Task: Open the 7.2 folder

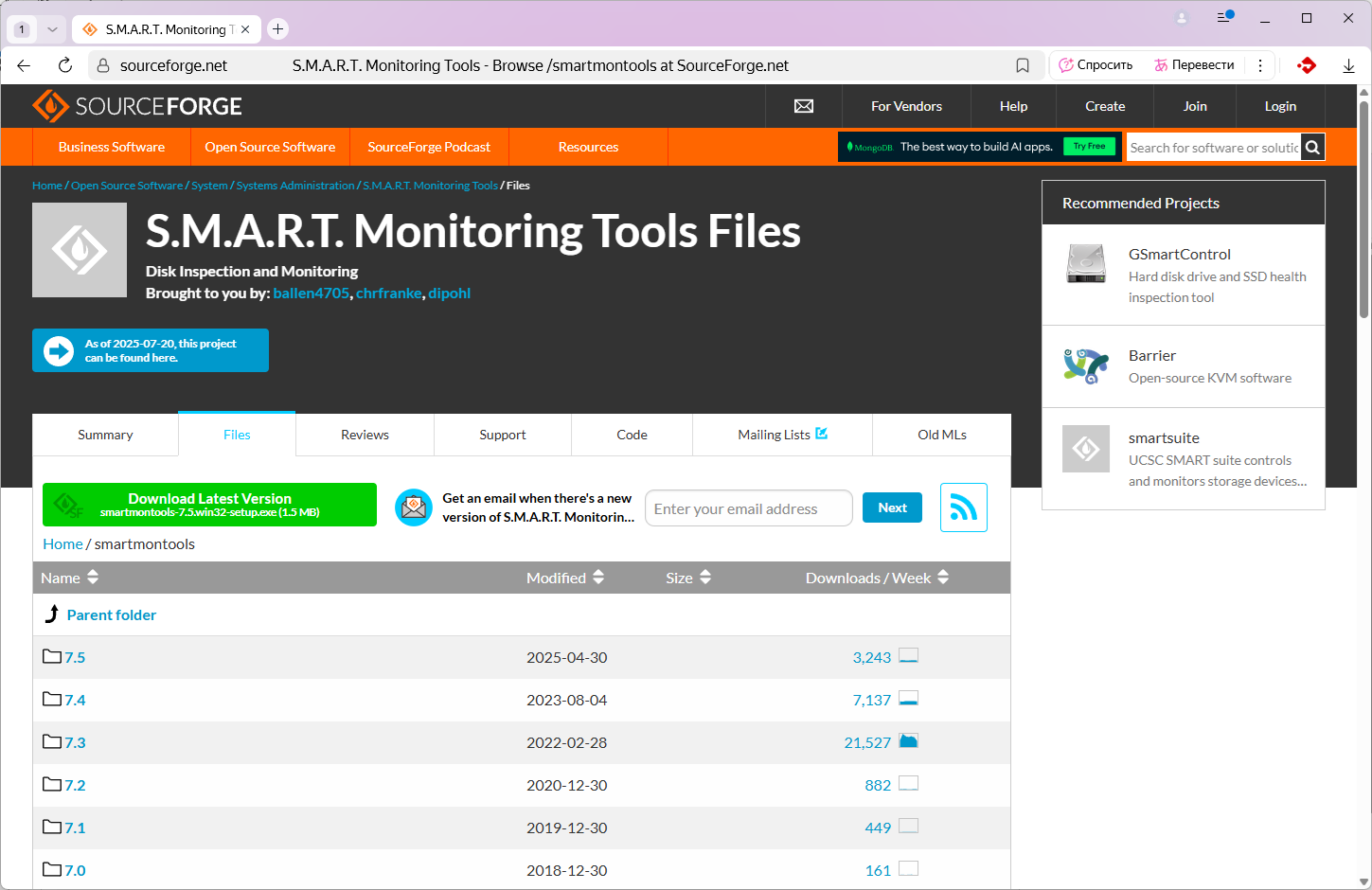Action: 75,785
